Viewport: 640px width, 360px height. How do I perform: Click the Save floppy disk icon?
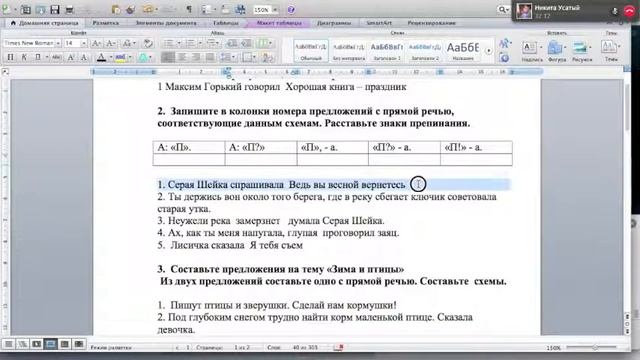(55, 9)
